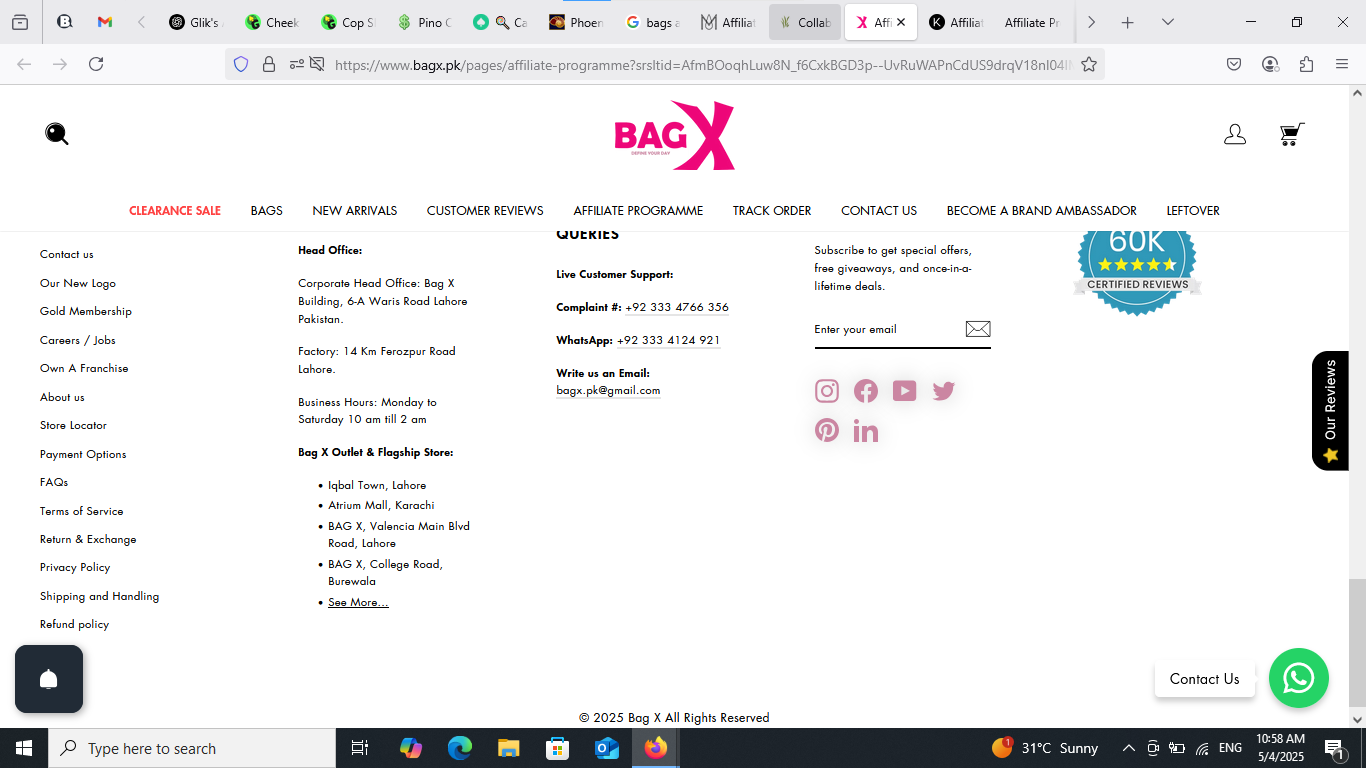Open the Clearance Sale menu item
1366x768 pixels.
(x=175, y=211)
